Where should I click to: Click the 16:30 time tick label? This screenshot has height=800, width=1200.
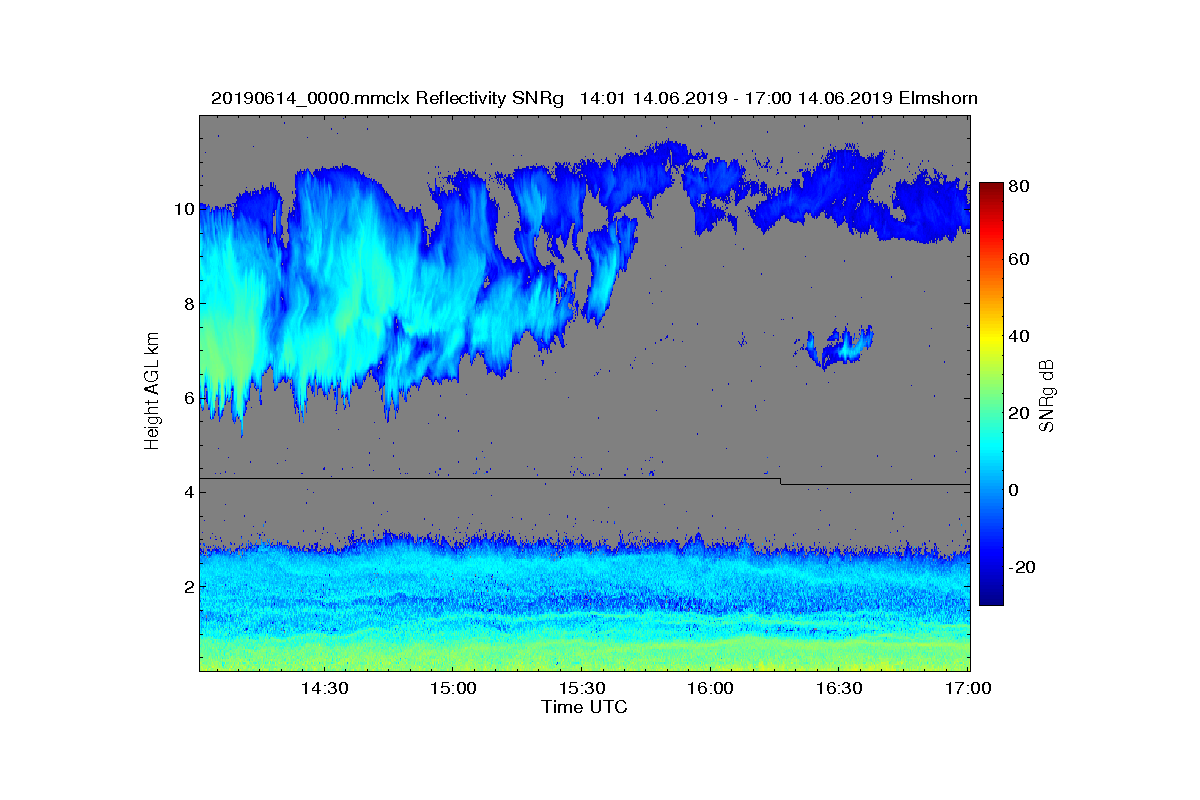tap(840, 688)
